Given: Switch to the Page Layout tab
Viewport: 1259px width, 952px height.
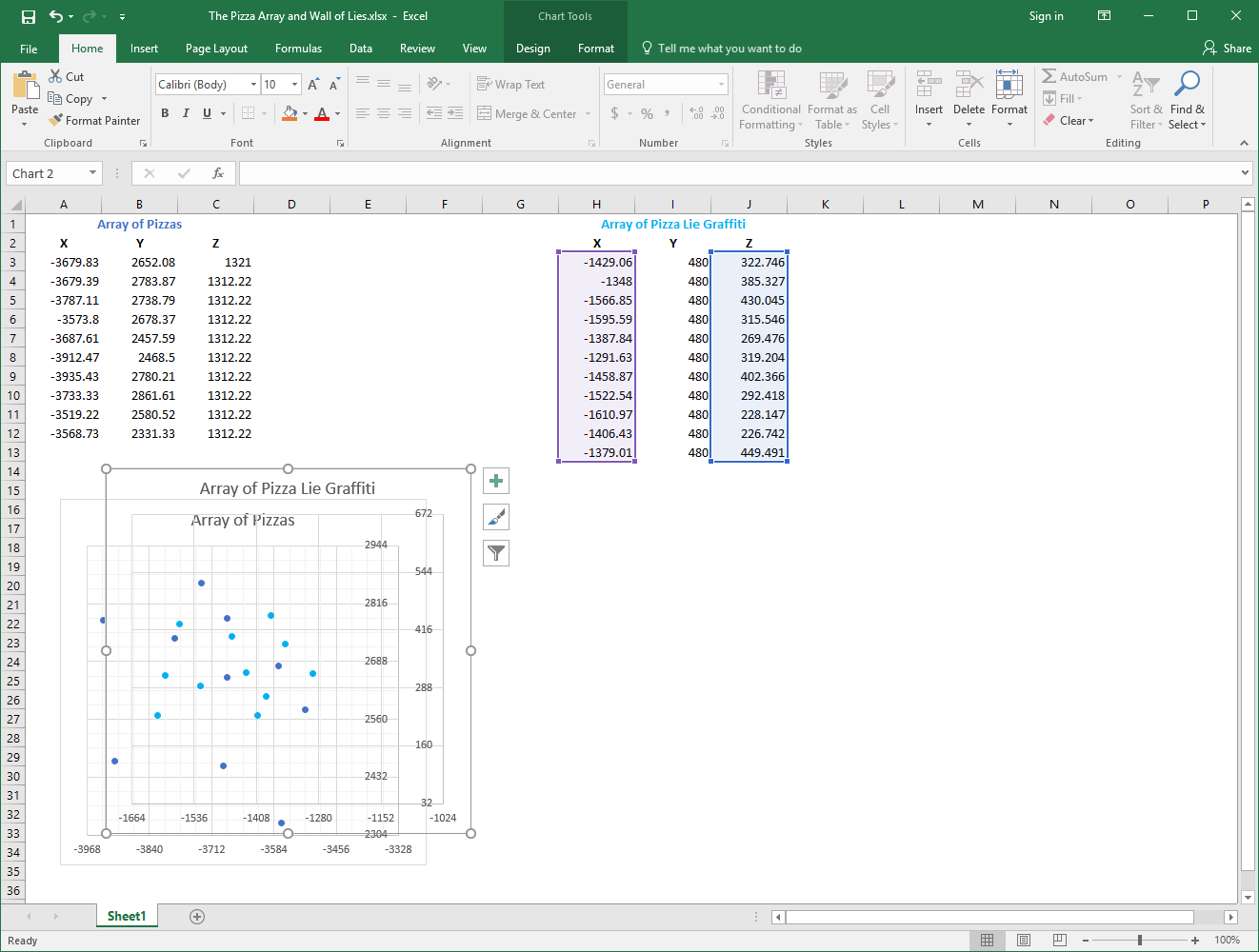Looking at the screenshot, I should (x=216, y=49).
